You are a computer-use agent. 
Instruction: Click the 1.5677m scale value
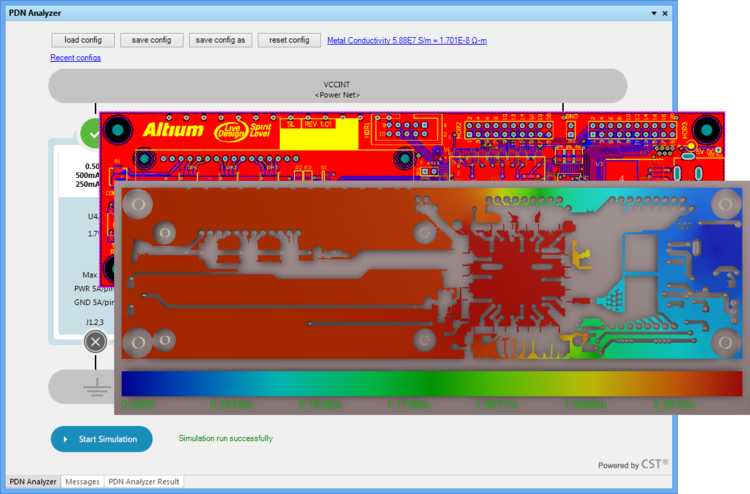[497, 405]
